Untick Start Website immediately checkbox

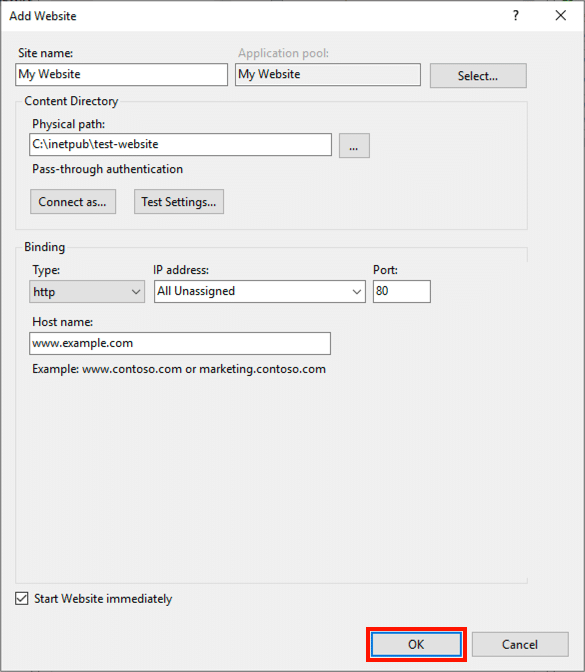click(21, 598)
